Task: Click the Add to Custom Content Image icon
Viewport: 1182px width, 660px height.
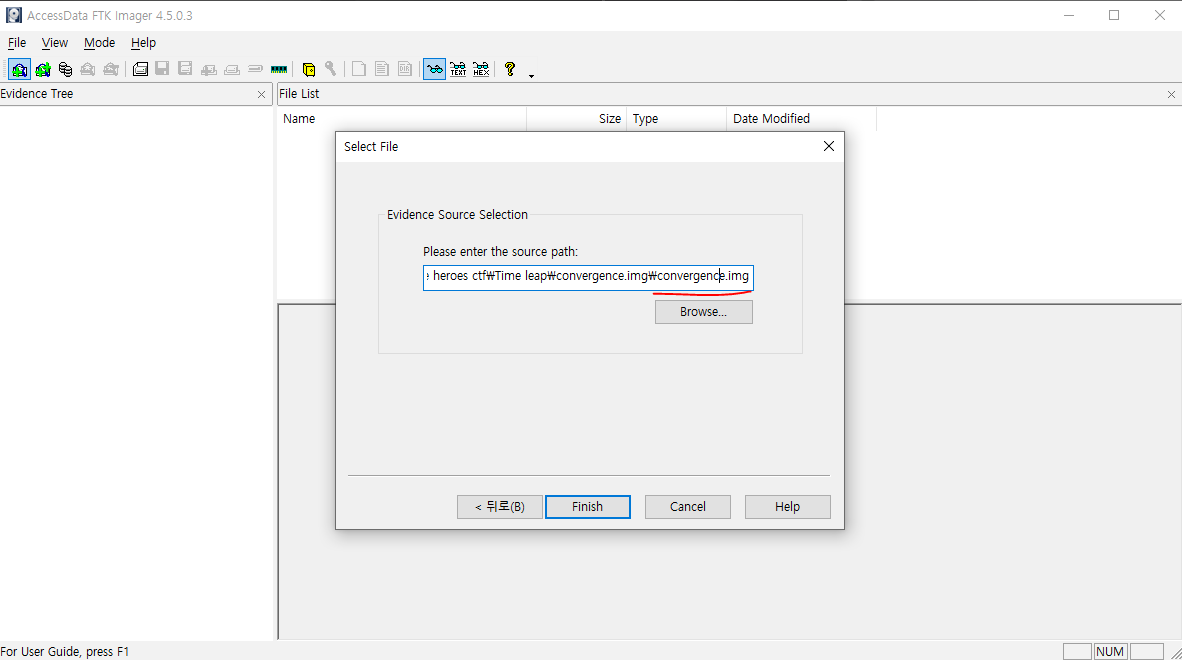Action: [x=209, y=69]
